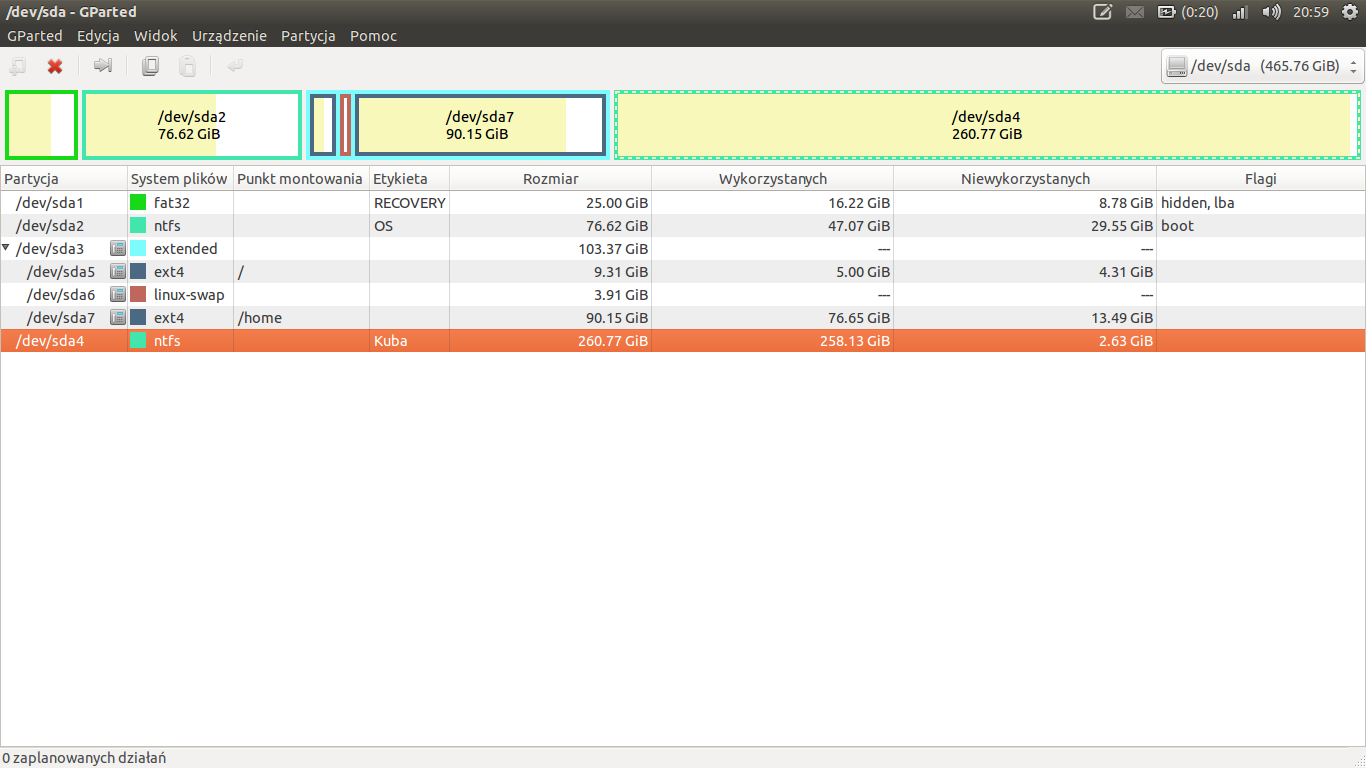
Task: Click the Flagi column header
Action: coord(1260,178)
